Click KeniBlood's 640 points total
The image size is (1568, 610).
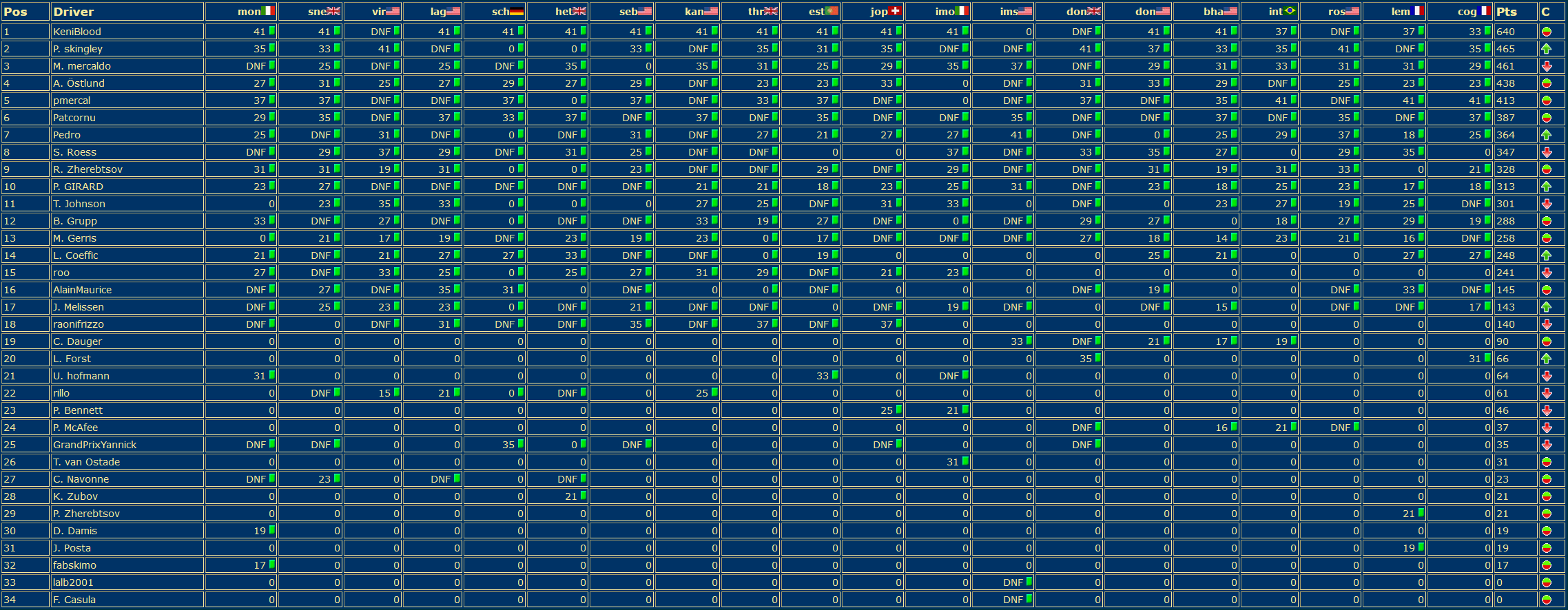coord(1505,32)
